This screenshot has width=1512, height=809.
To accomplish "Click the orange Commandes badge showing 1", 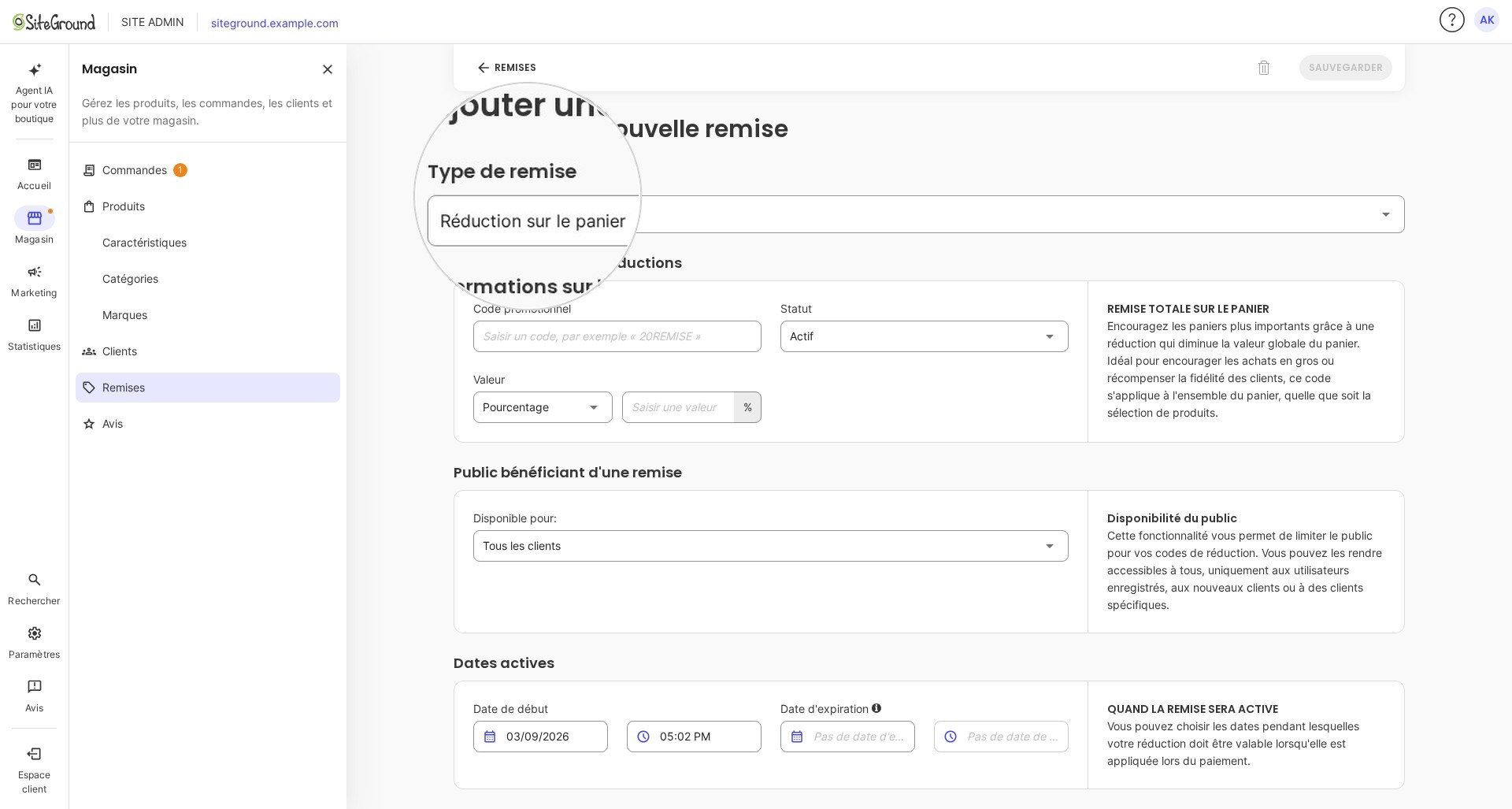I will pos(180,170).
